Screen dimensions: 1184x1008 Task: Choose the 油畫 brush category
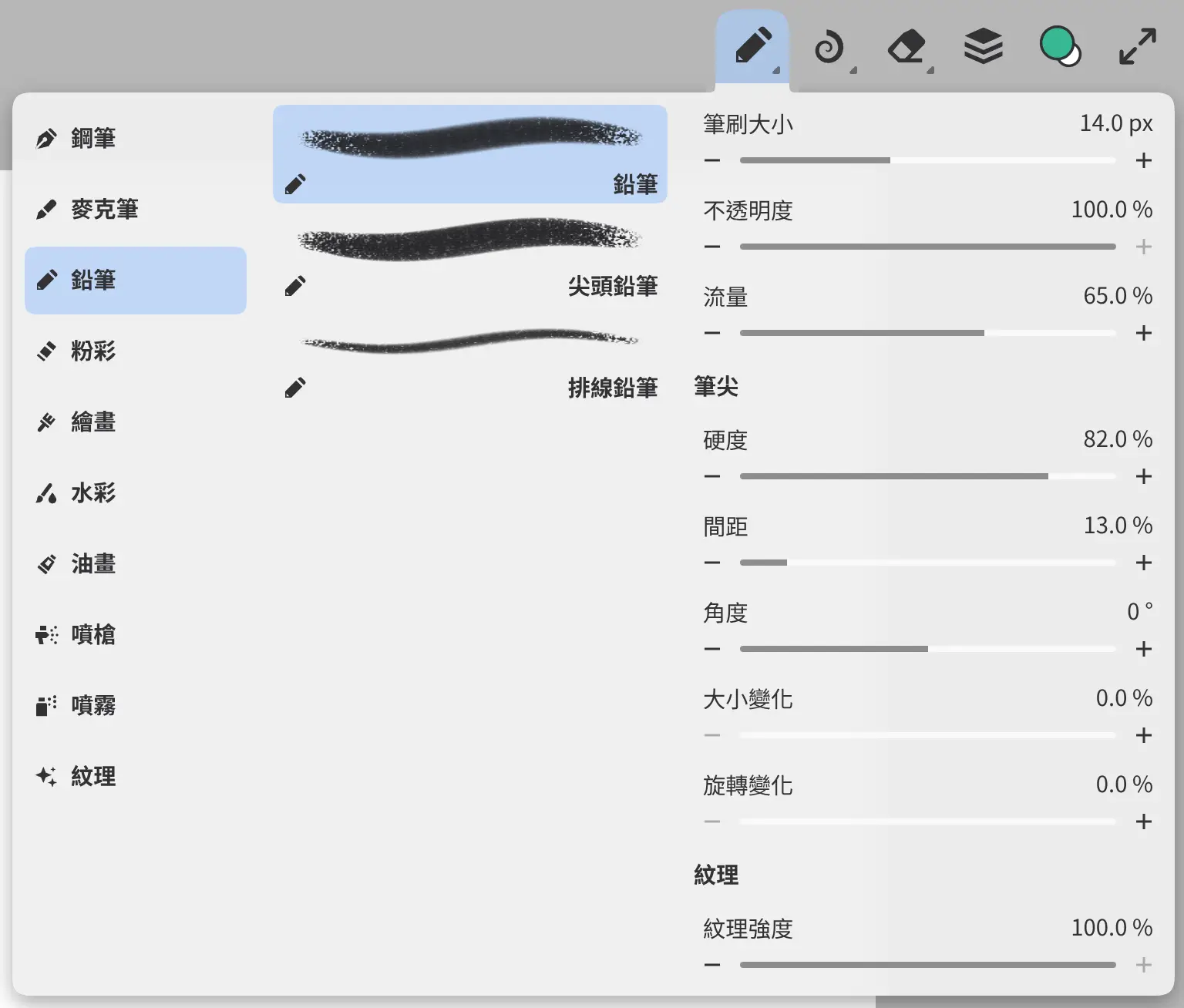(136, 564)
